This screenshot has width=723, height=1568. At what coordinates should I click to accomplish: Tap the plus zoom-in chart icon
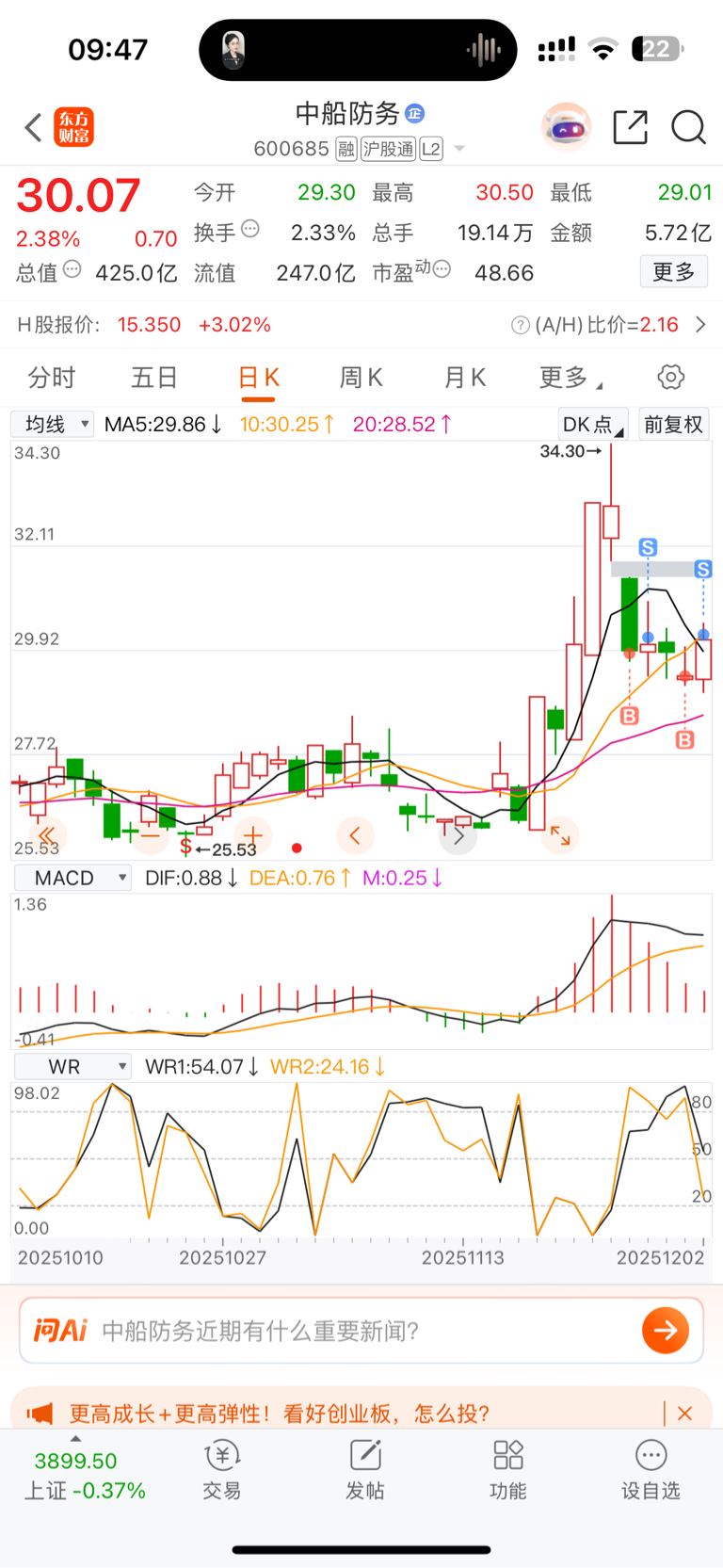[253, 835]
